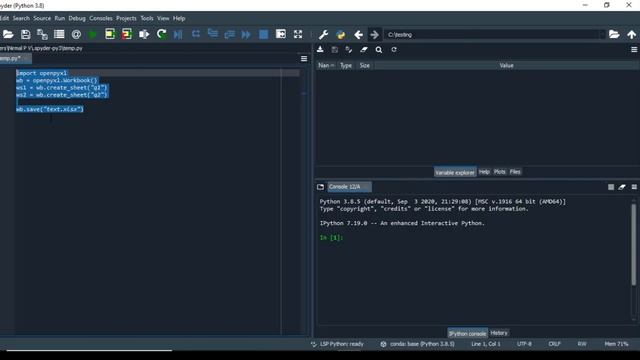Maximize the current pane
This screenshot has width=640, height=360.
(281, 34)
